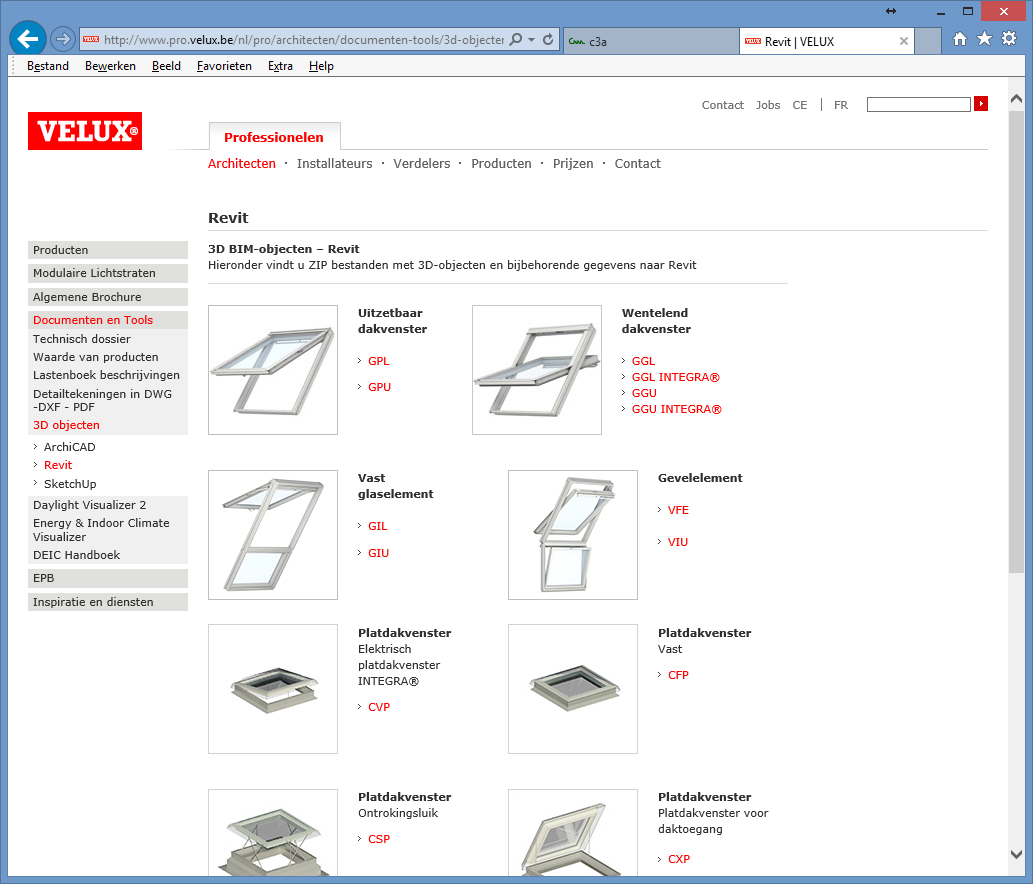
Task: Click the red search submit arrow button
Action: [x=981, y=104]
